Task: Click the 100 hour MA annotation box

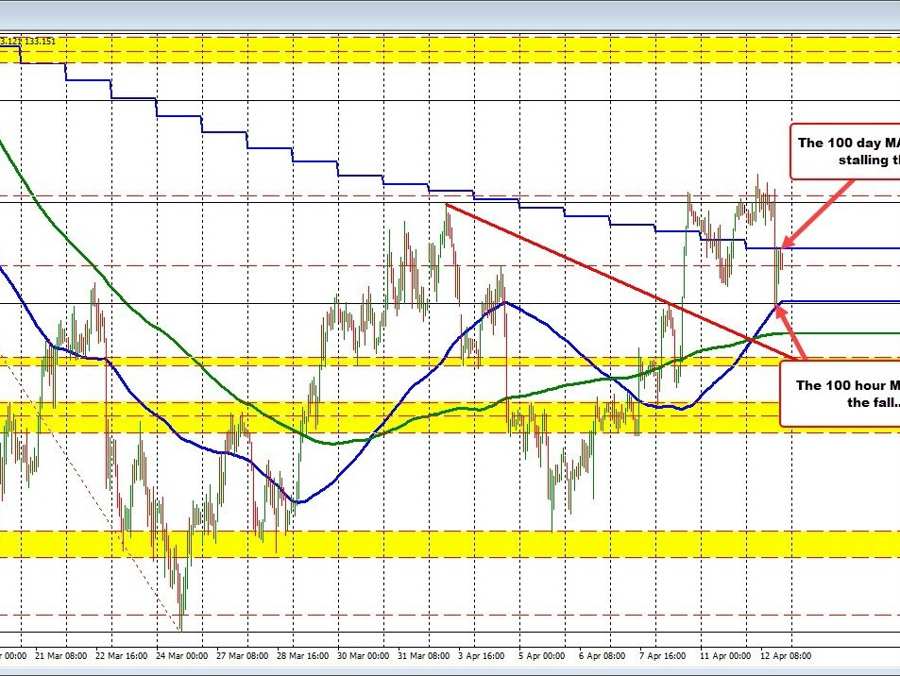Action: 840,392
